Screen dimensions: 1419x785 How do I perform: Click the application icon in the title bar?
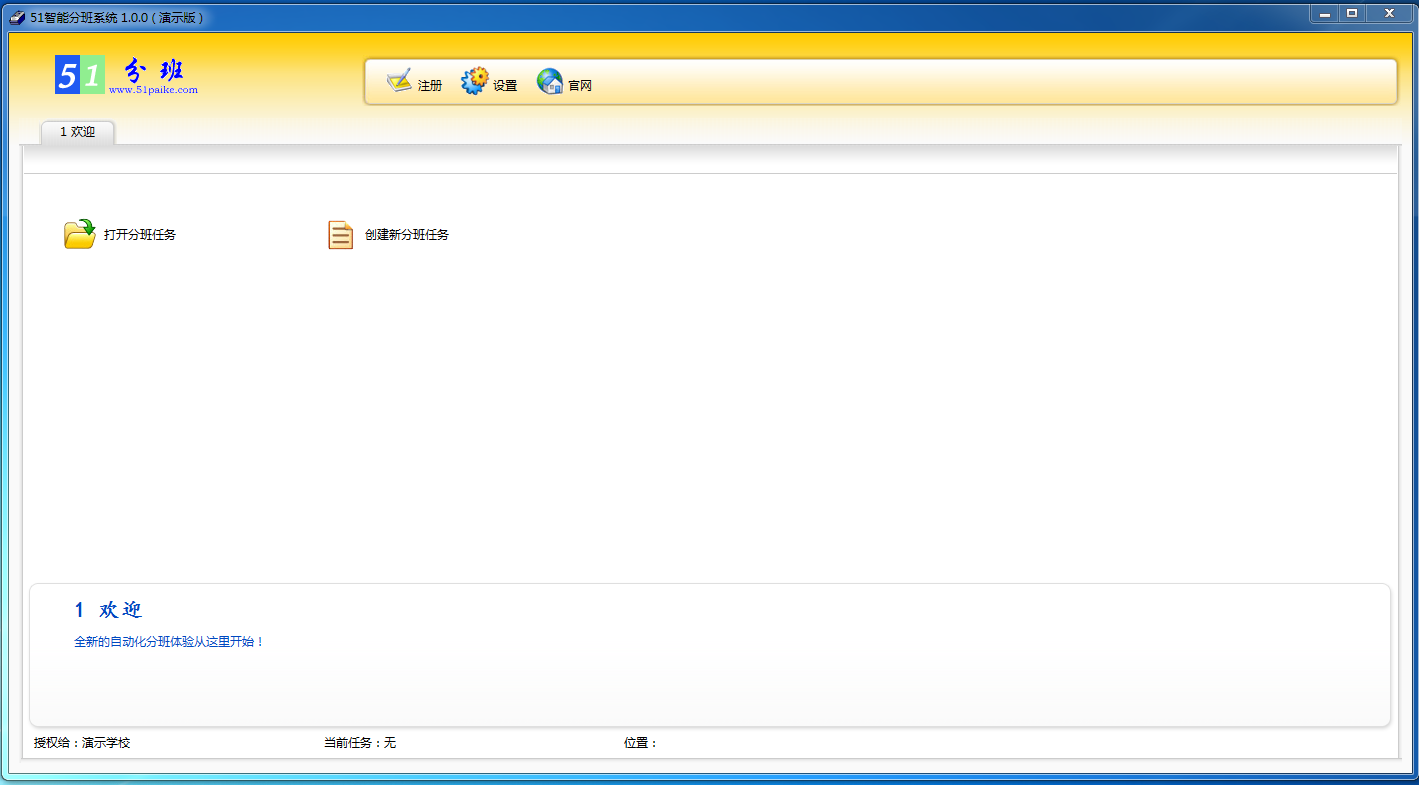point(14,14)
